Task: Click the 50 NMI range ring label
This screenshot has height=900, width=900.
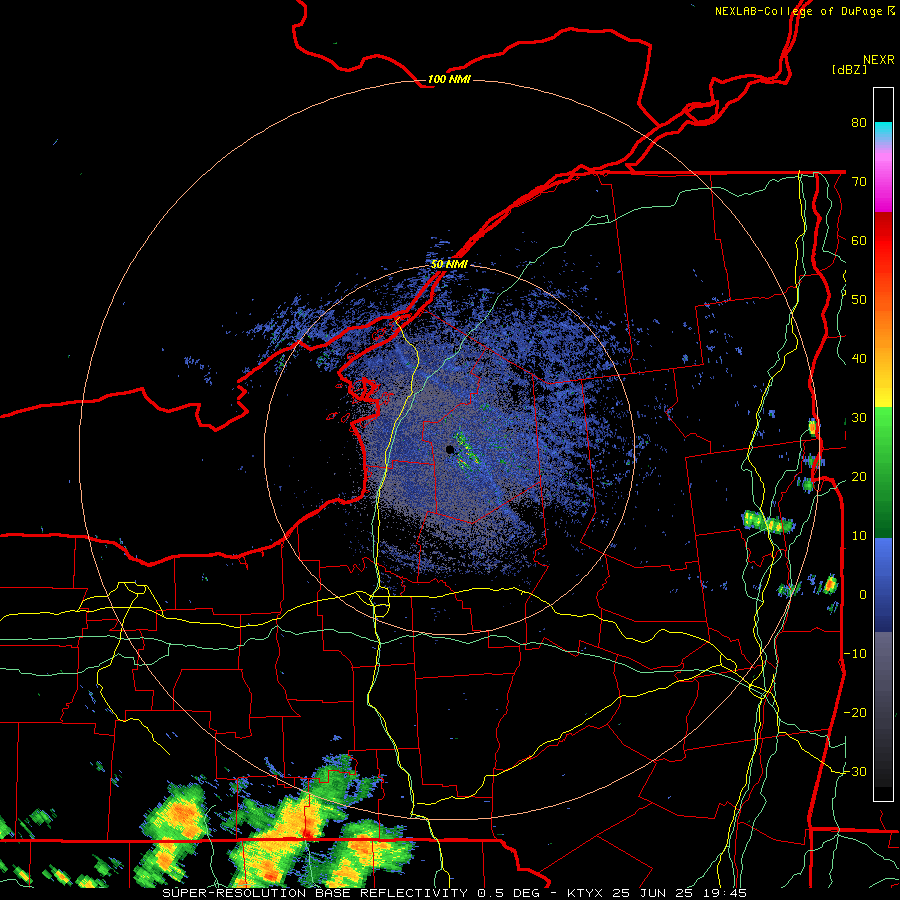Action: (449, 264)
